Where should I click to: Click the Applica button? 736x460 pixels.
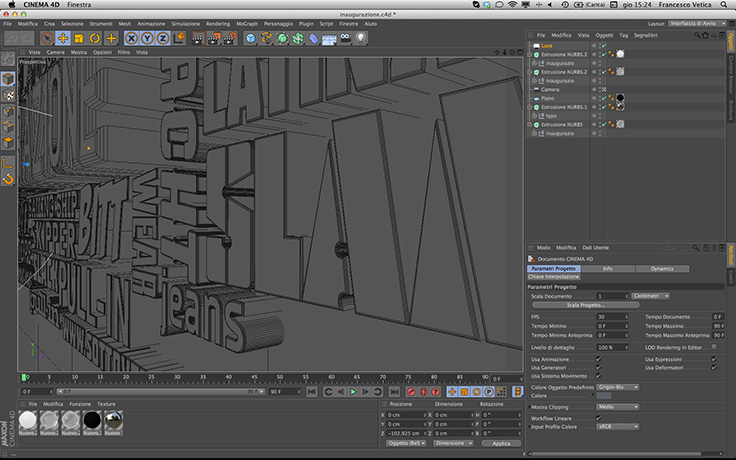(x=501, y=443)
